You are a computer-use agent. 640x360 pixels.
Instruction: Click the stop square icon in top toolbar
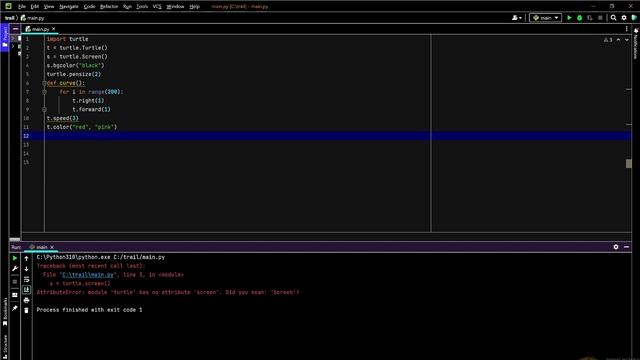[x=600, y=18]
